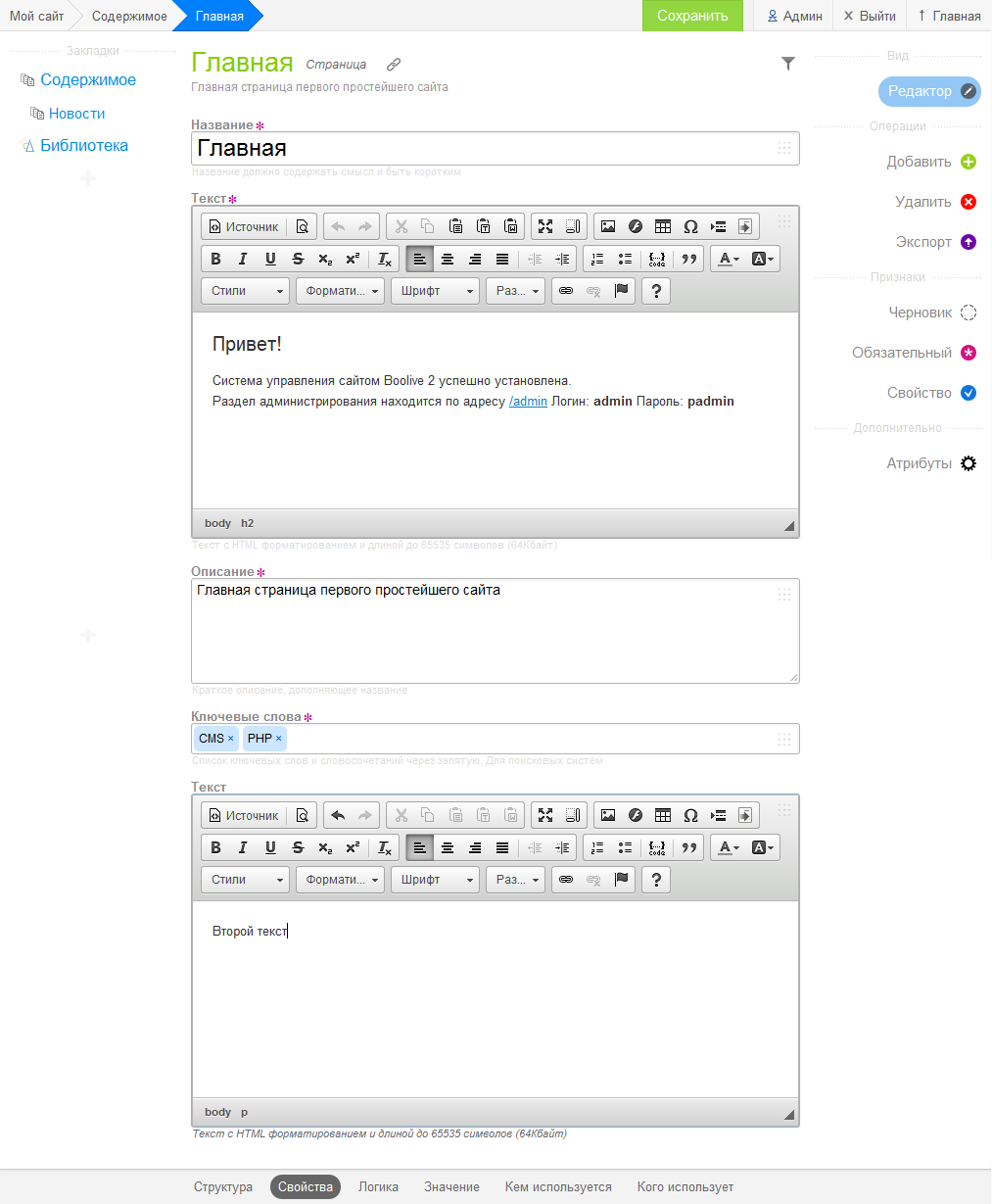Open text color picker in the lower Текст editor

[x=728, y=847]
